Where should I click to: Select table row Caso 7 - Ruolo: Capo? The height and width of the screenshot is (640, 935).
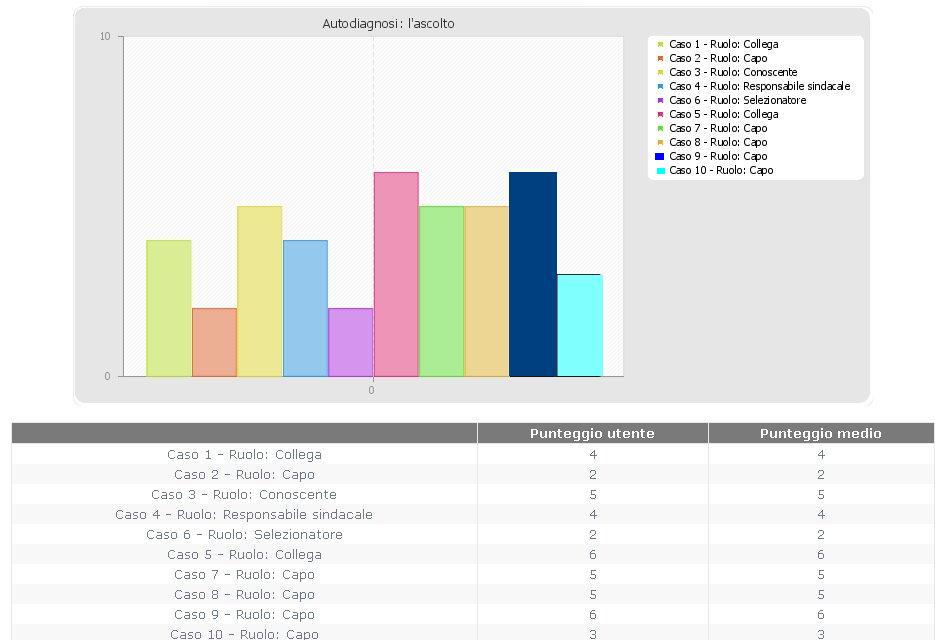point(472,574)
